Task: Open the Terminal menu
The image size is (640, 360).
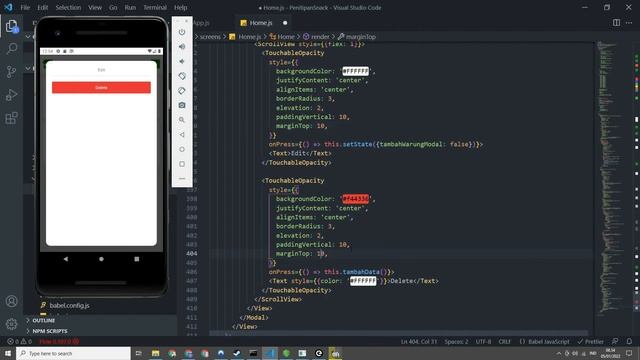Action: click(155, 7)
